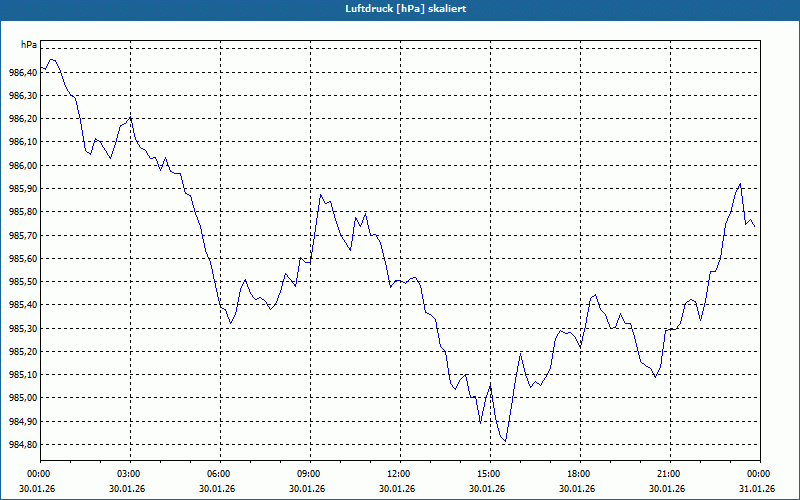Click the 00:00 label above 31.01.26
800x500 pixels.
tap(760, 474)
